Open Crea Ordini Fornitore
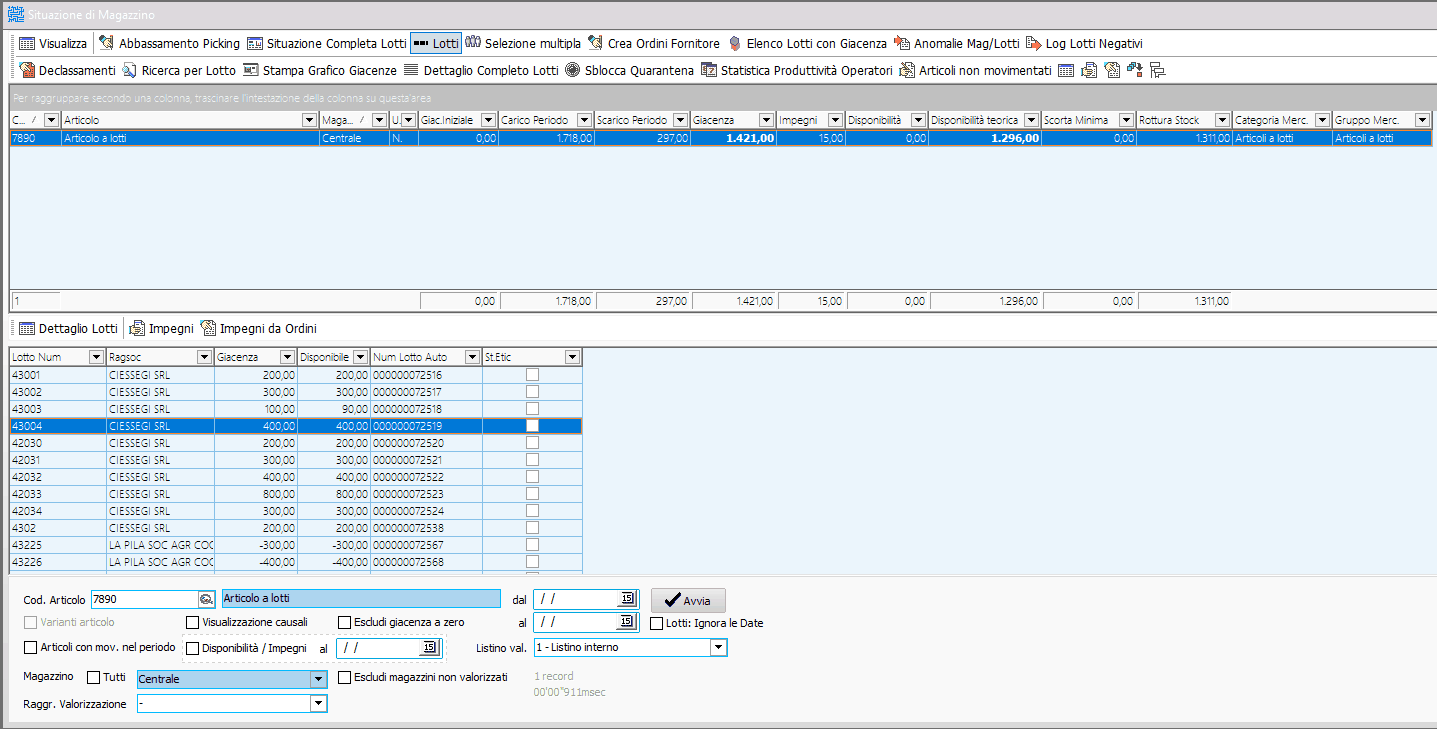Viewport: 1437px width, 729px height. click(654, 44)
